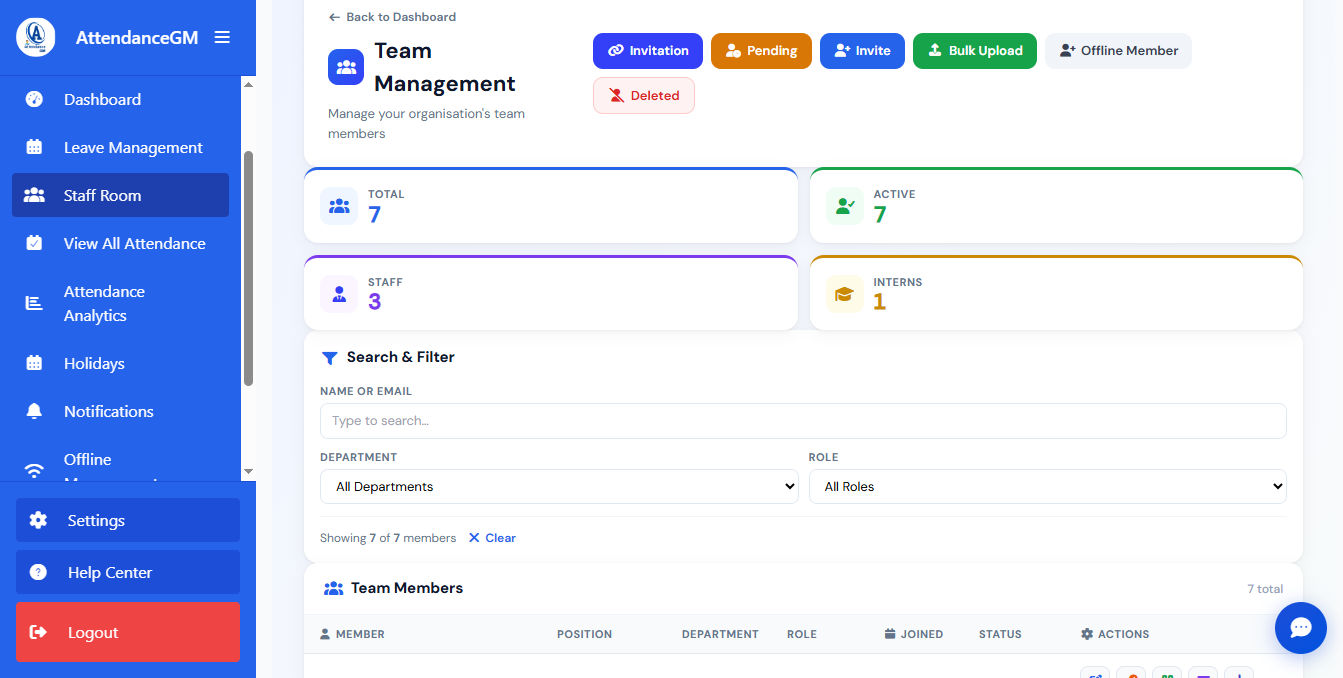This screenshot has width=1343, height=678.
Task: Click the Holidays calendar icon
Action: 34,363
